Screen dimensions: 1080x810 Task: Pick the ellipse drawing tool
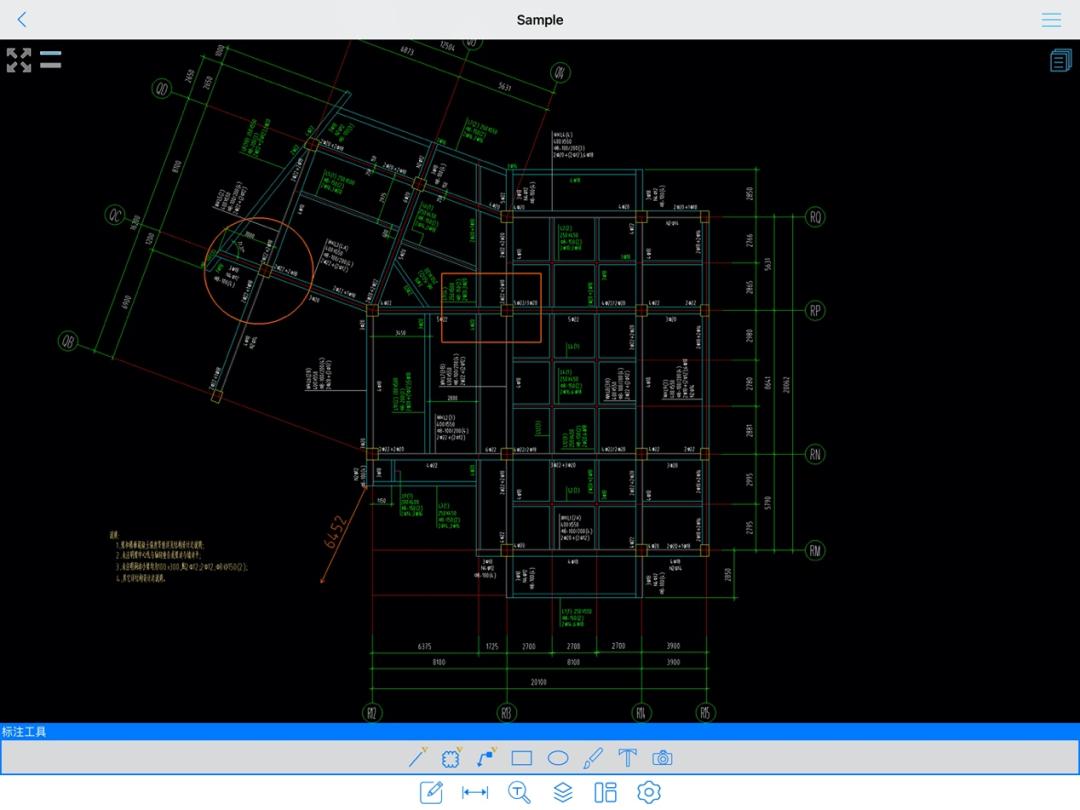point(558,758)
